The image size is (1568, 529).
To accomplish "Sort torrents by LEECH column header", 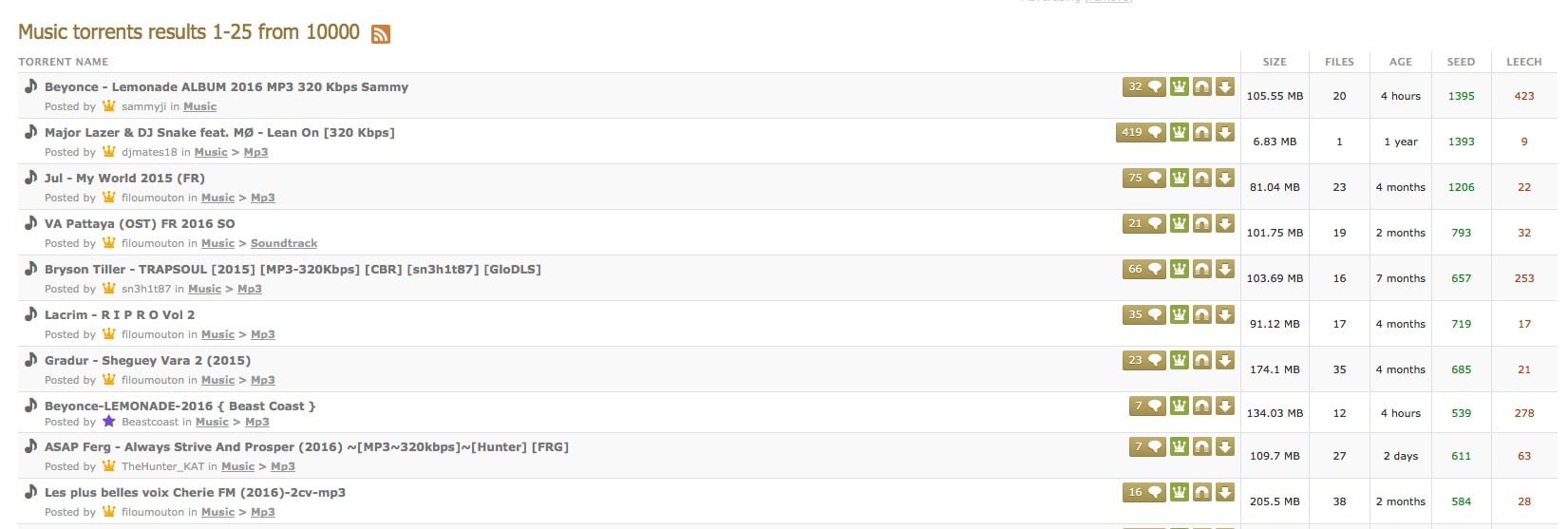I will coord(1523,62).
